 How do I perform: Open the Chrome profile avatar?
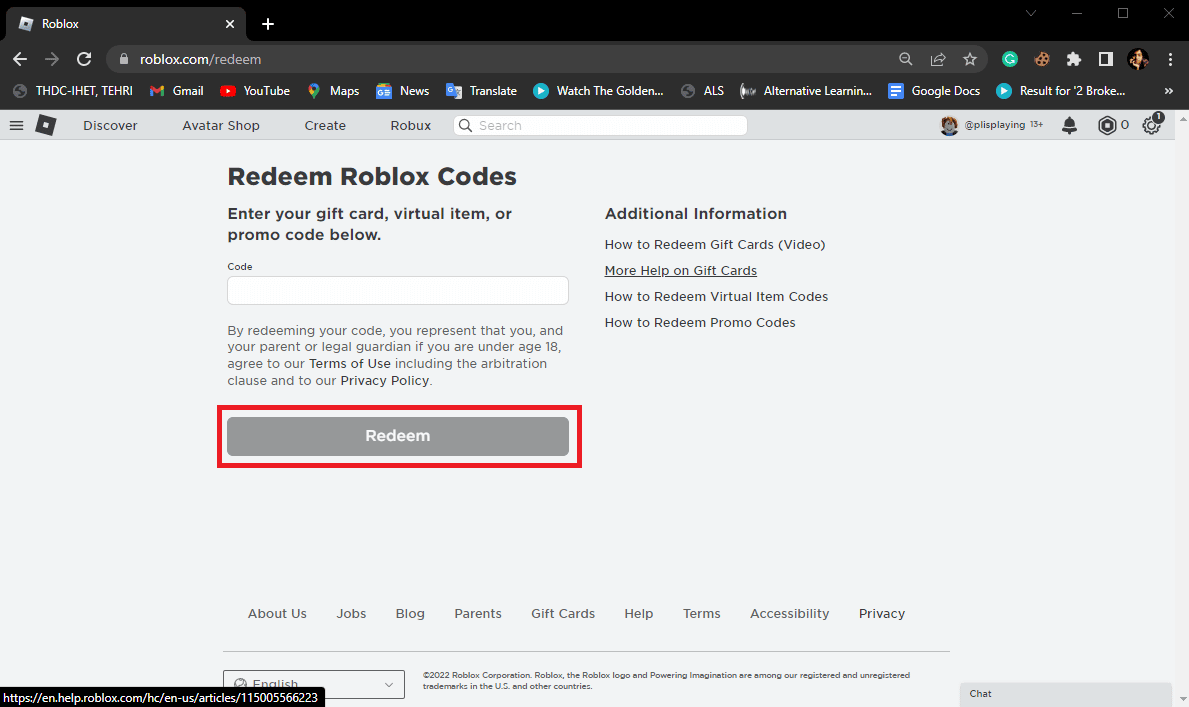click(1137, 59)
